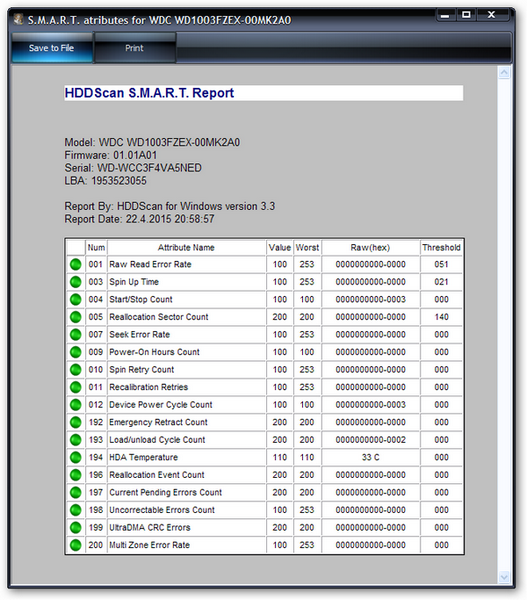Click green status icon for Raw Read Error Rate
Screen dimensions: 527x600
[76, 264]
